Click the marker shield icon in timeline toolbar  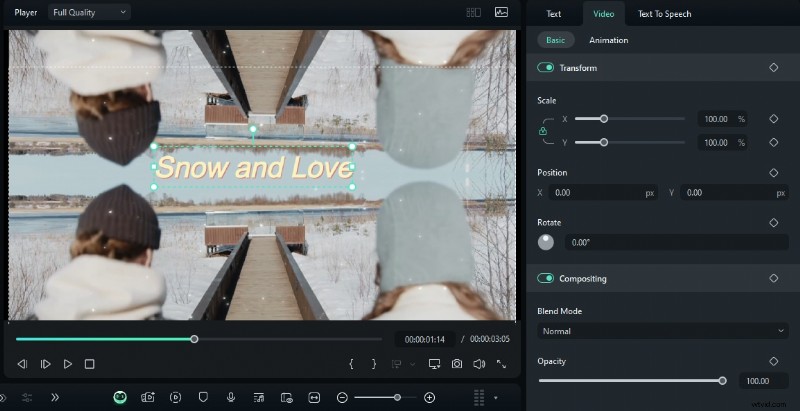tap(203, 397)
